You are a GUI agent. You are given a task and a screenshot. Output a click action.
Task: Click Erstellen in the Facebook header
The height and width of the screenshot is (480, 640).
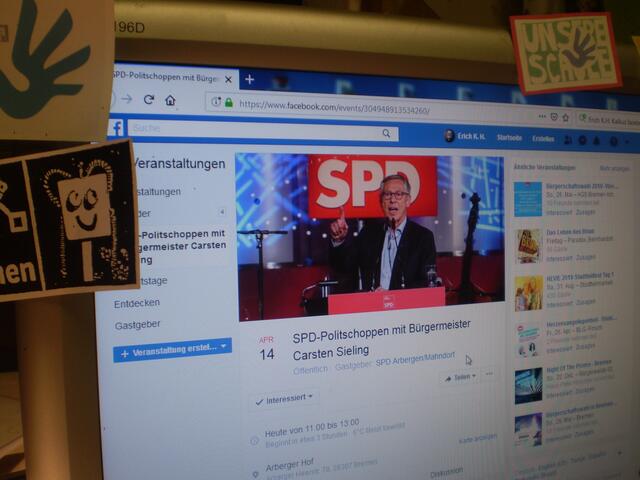coord(543,139)
